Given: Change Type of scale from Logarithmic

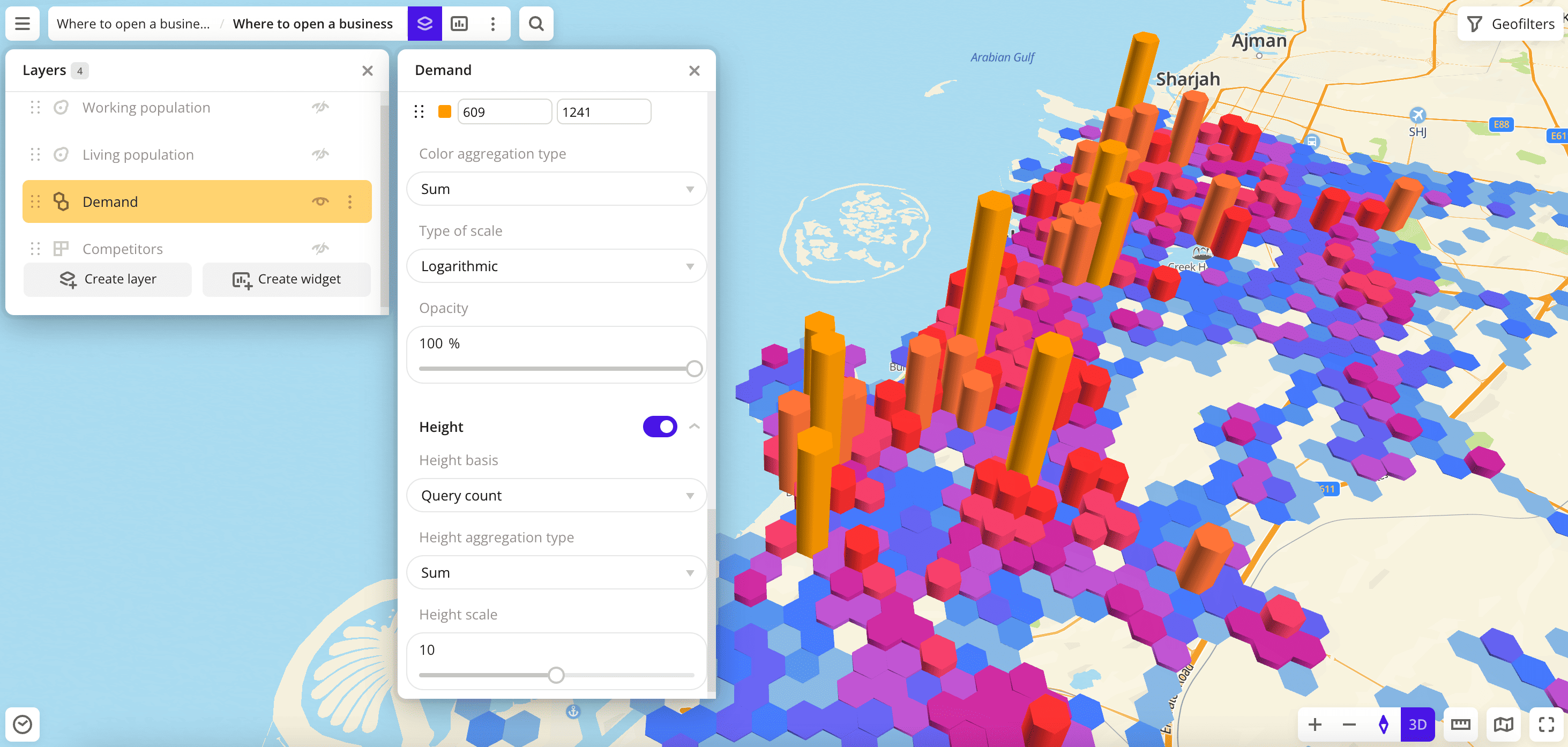Looking at the screenshot, I should pos(556,266).
